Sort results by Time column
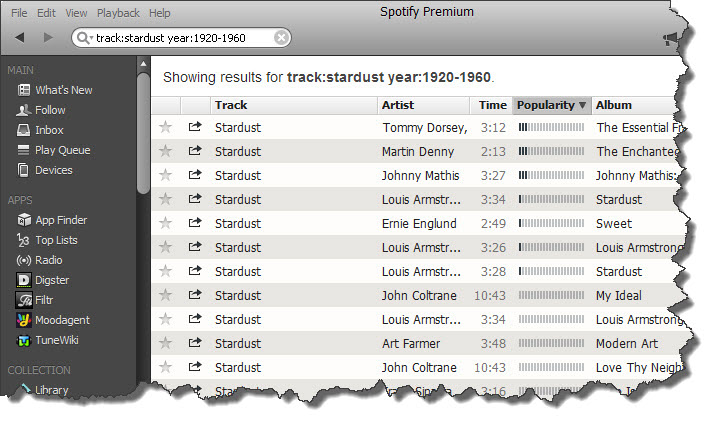This screenshot has width=715, height=424. point(492,105)
